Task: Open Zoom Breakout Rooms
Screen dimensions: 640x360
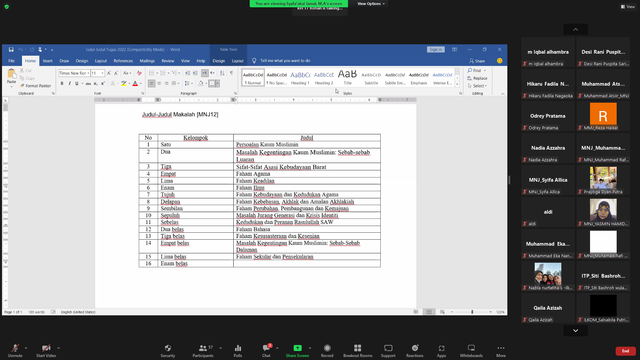Action: click(358, 350)
